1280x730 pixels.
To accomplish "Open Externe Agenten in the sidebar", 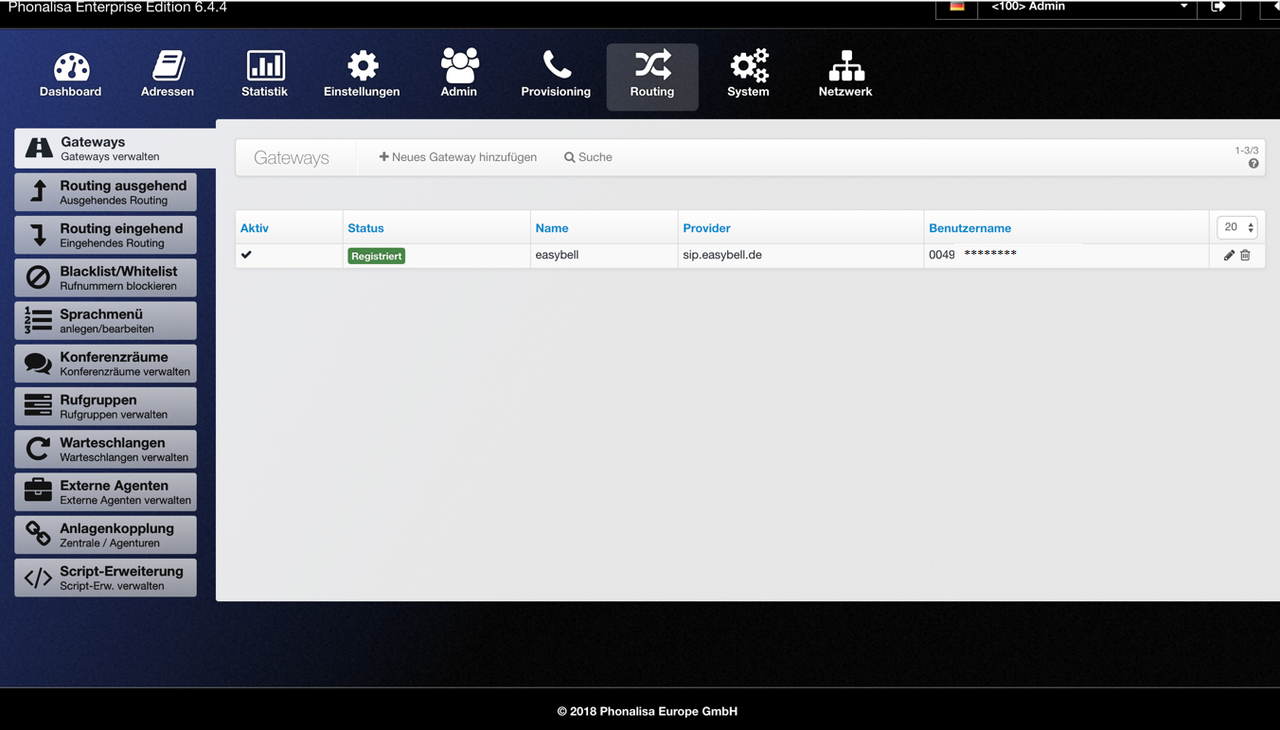I will coord(105,492).
